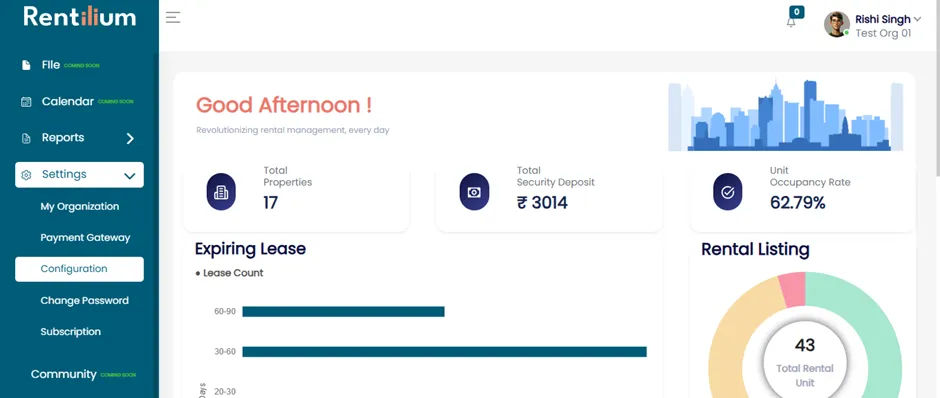
Task: Click the hamburger menu icon
Action: point(173,17)
